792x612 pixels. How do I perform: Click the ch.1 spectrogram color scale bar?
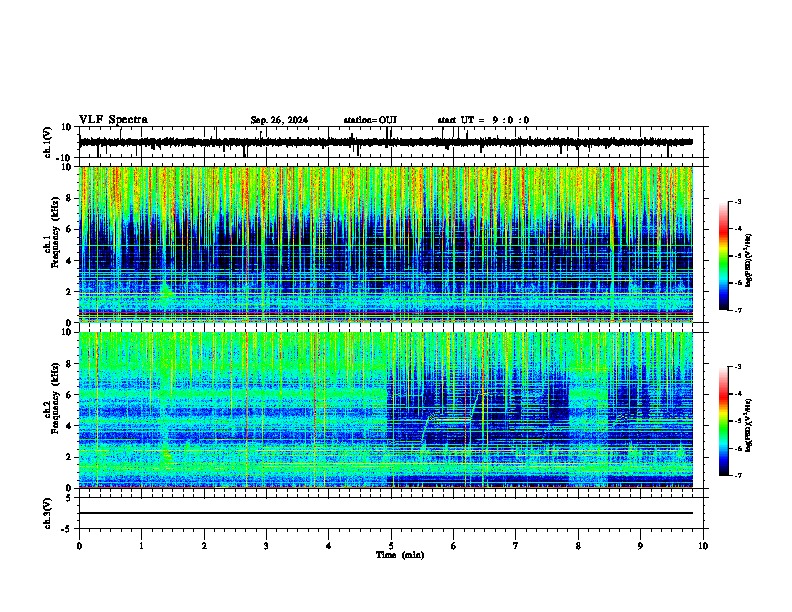[723, 256]
